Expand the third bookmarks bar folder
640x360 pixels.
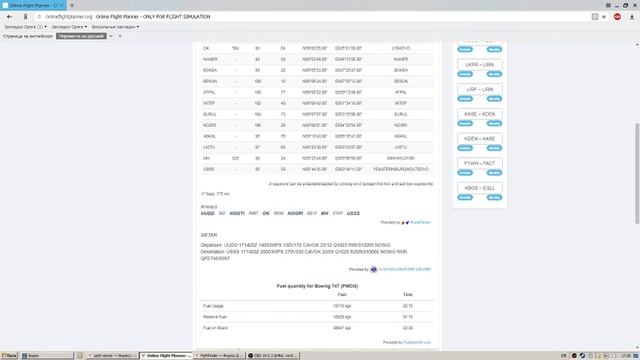tap(115, 27)
